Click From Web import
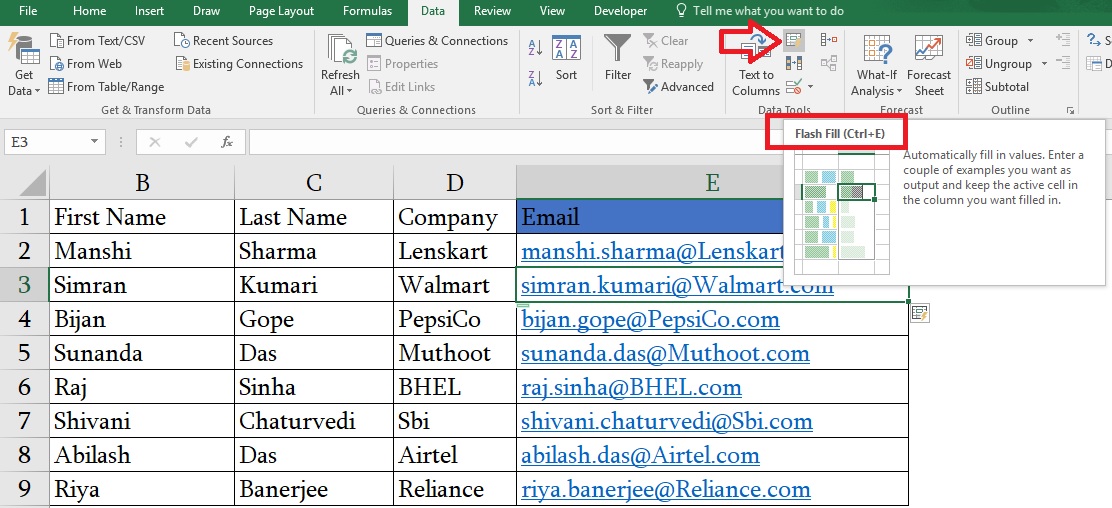Viewport: 1112px width, 508px height. click(86, 63)
